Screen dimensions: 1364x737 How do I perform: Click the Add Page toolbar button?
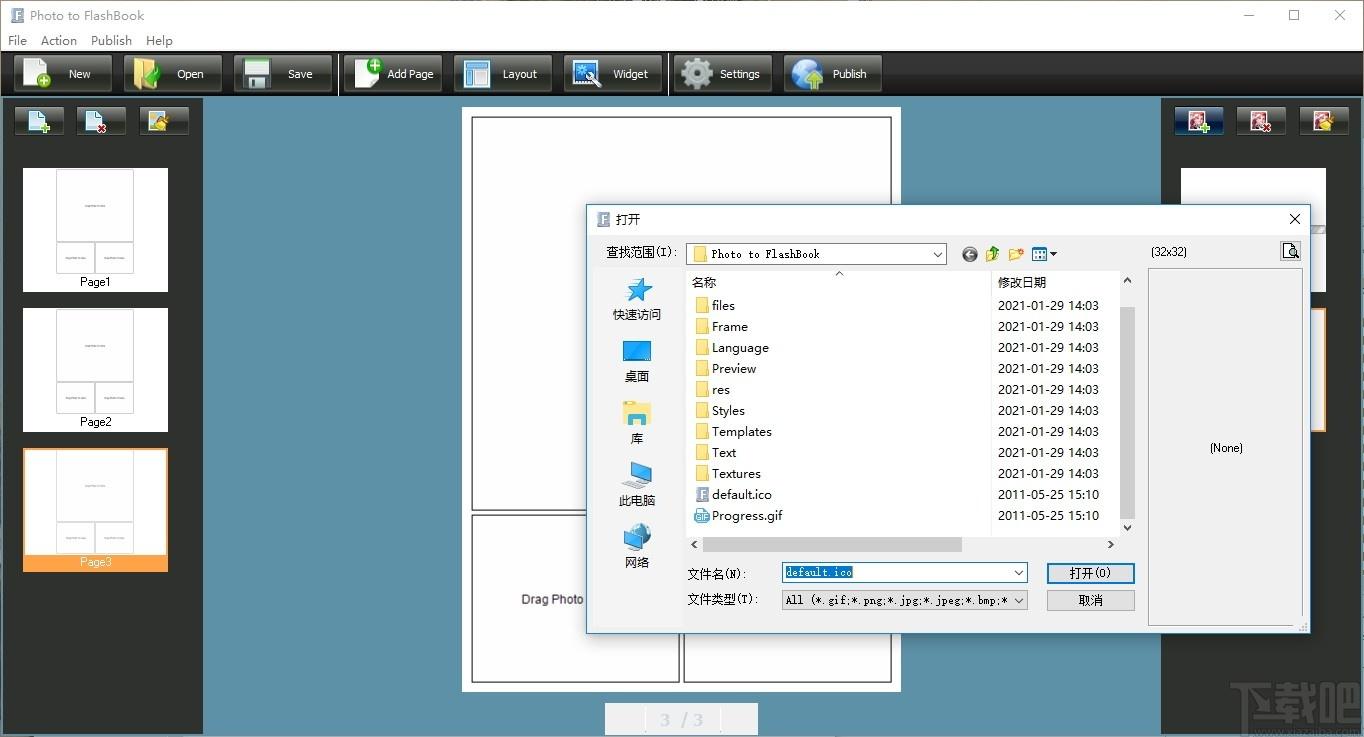(393, 74)
